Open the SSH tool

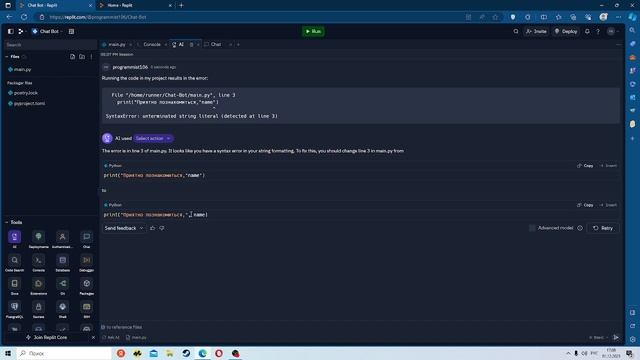87,309
